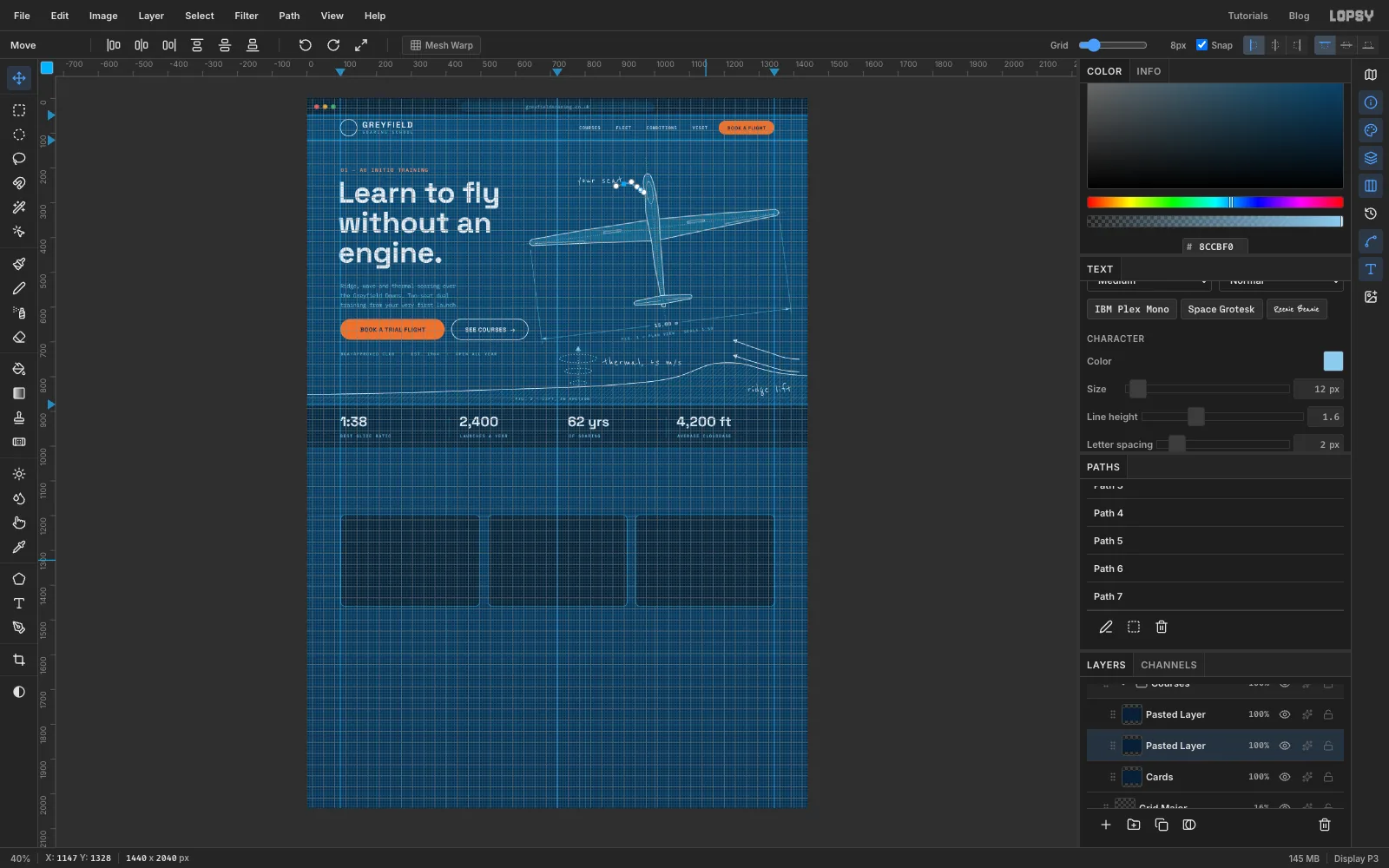The height and width of the screenshot is (868, 1389).
Task: Toggle the Snap checkbox
Action: [x=1202, y=45]
